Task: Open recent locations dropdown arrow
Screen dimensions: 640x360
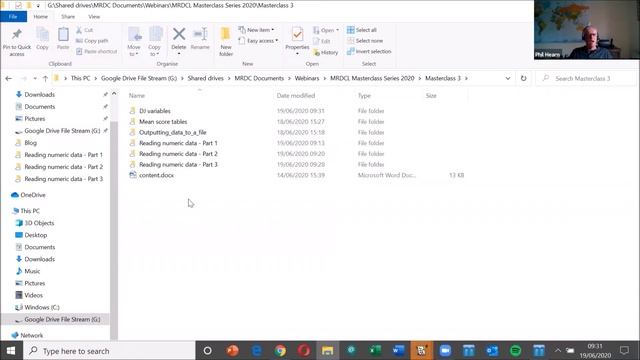Action: [35, 78]
